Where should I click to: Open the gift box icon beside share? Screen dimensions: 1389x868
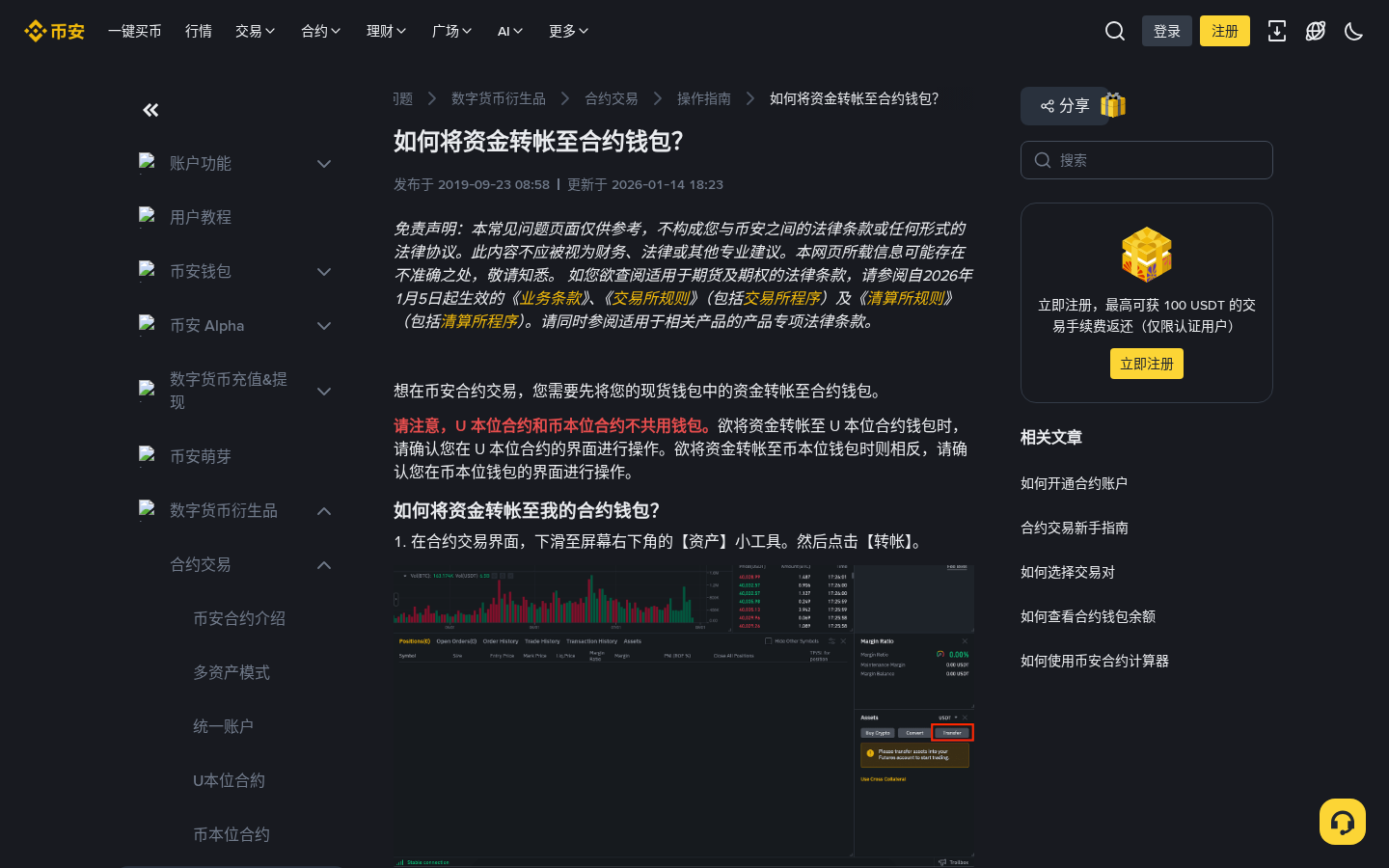tap(1113, 105)
